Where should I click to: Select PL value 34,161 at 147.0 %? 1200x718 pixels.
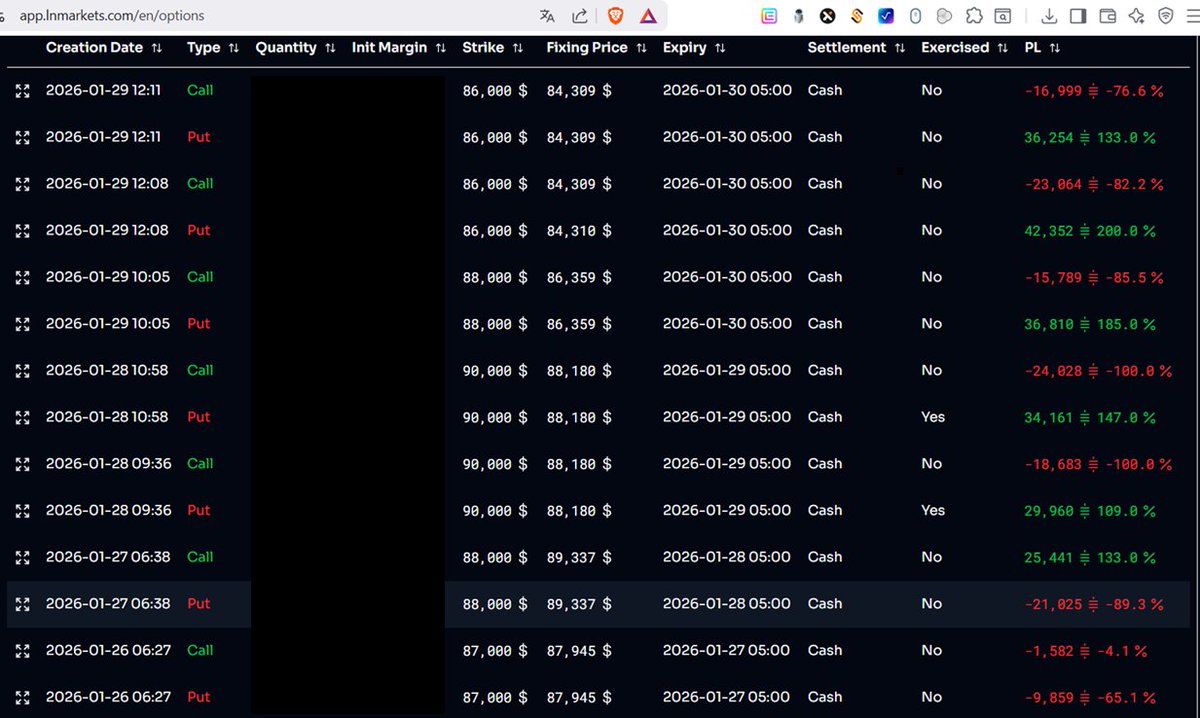pos(1090,417)
